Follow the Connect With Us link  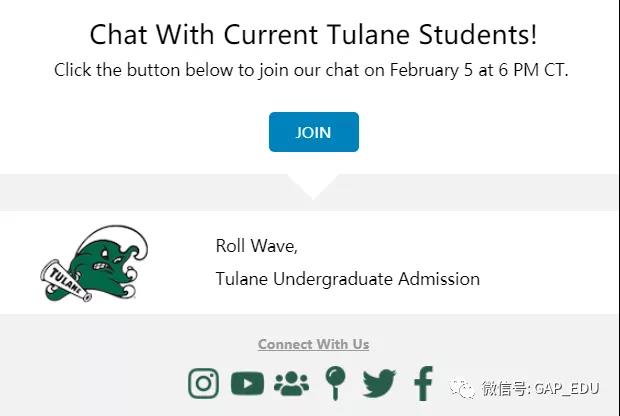coord(314,344)
